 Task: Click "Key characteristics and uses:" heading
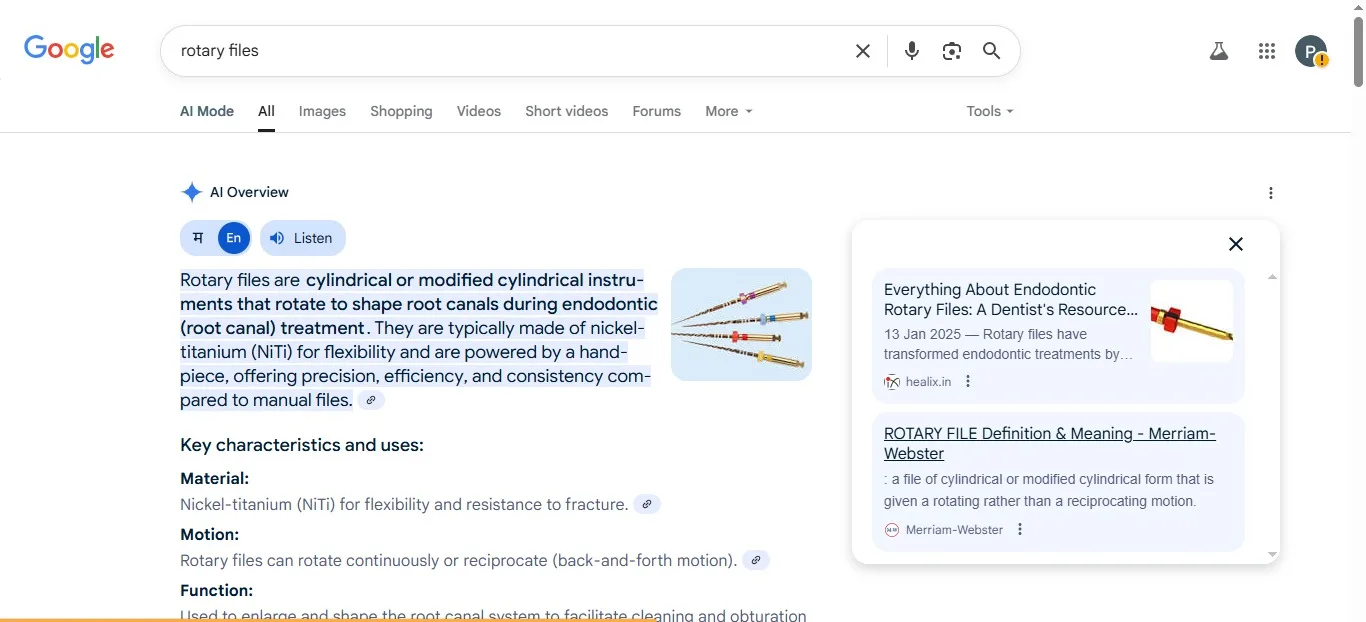click(302, 445)
